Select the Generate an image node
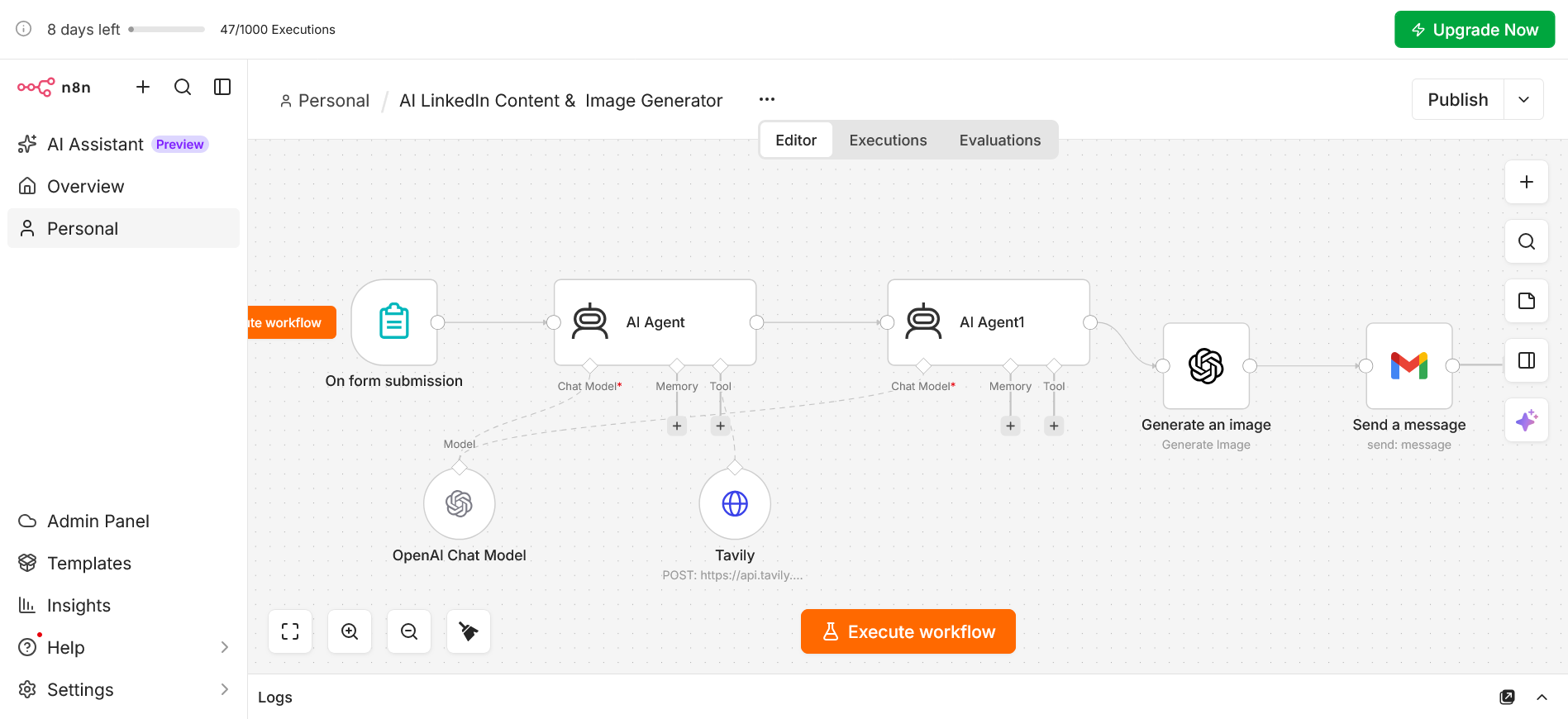Screen dimensions: 1568x719 [1206, 366]
